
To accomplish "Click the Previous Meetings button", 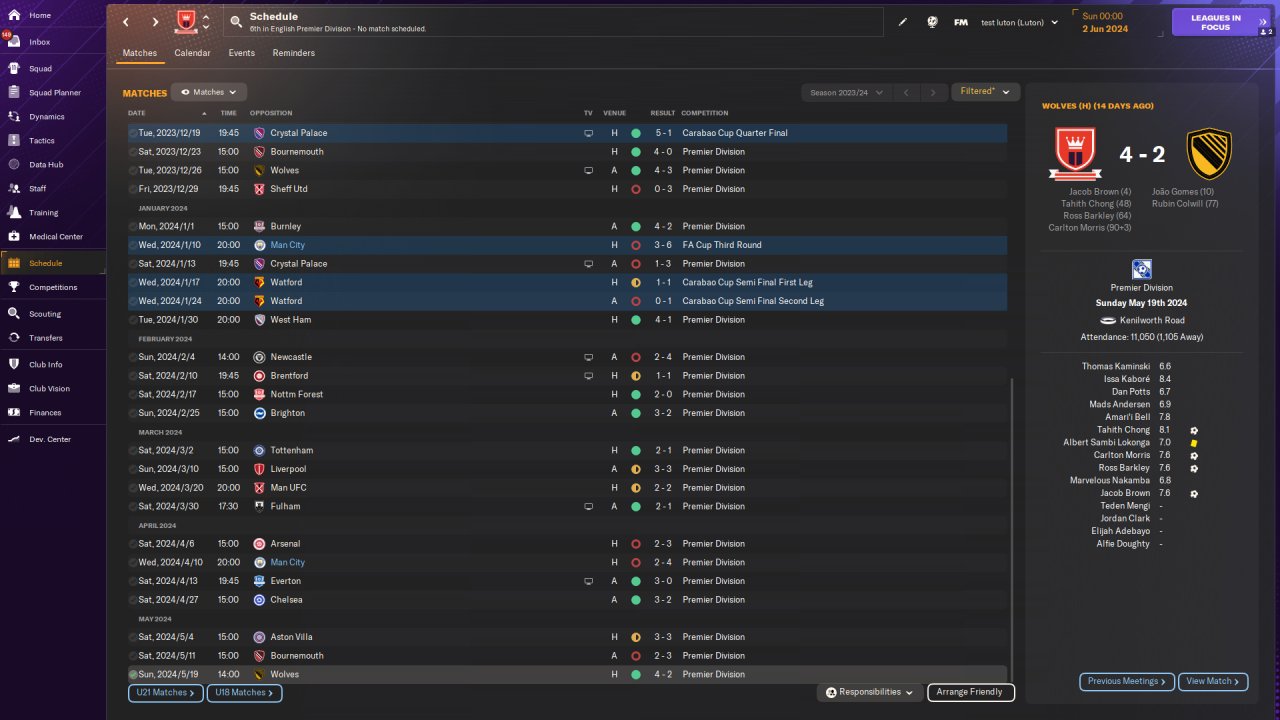I will pos(1127,681).
